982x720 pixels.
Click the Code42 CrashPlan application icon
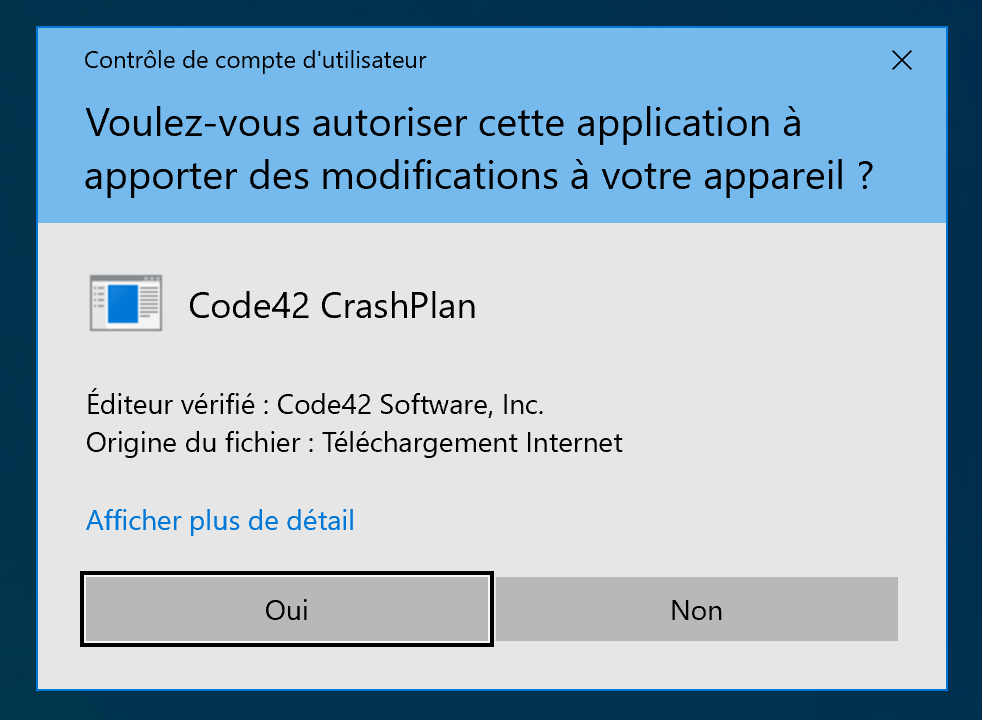[126, 302]
